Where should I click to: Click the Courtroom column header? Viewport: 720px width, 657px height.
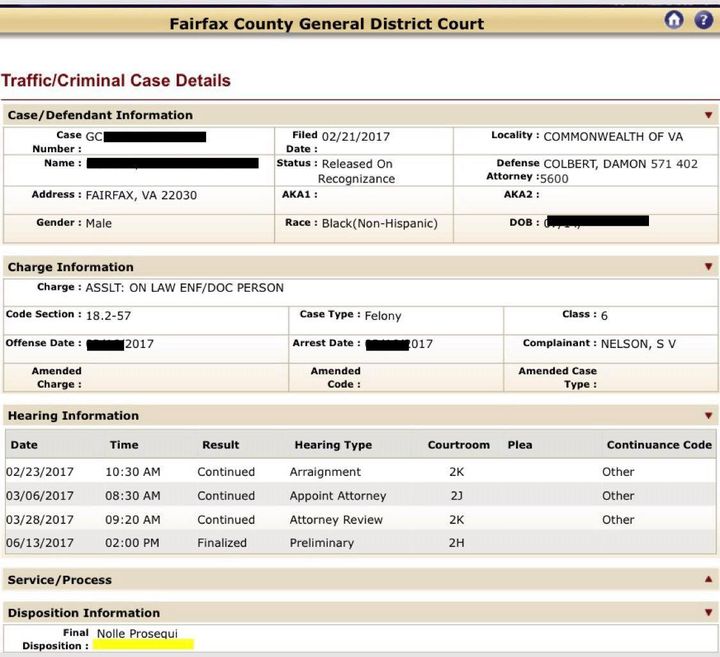point(458,445)
